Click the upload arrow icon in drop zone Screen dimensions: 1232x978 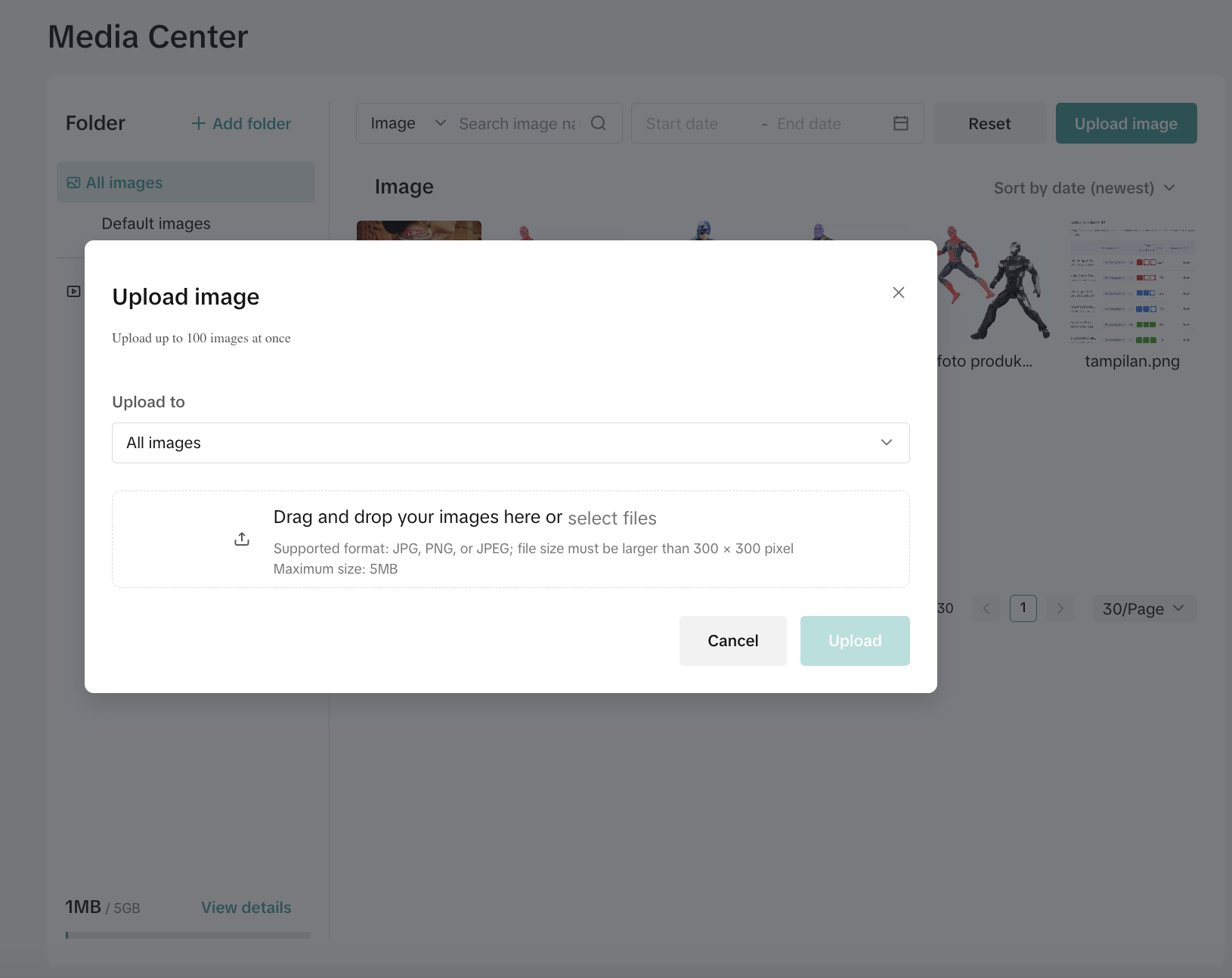tap(242, 539)
